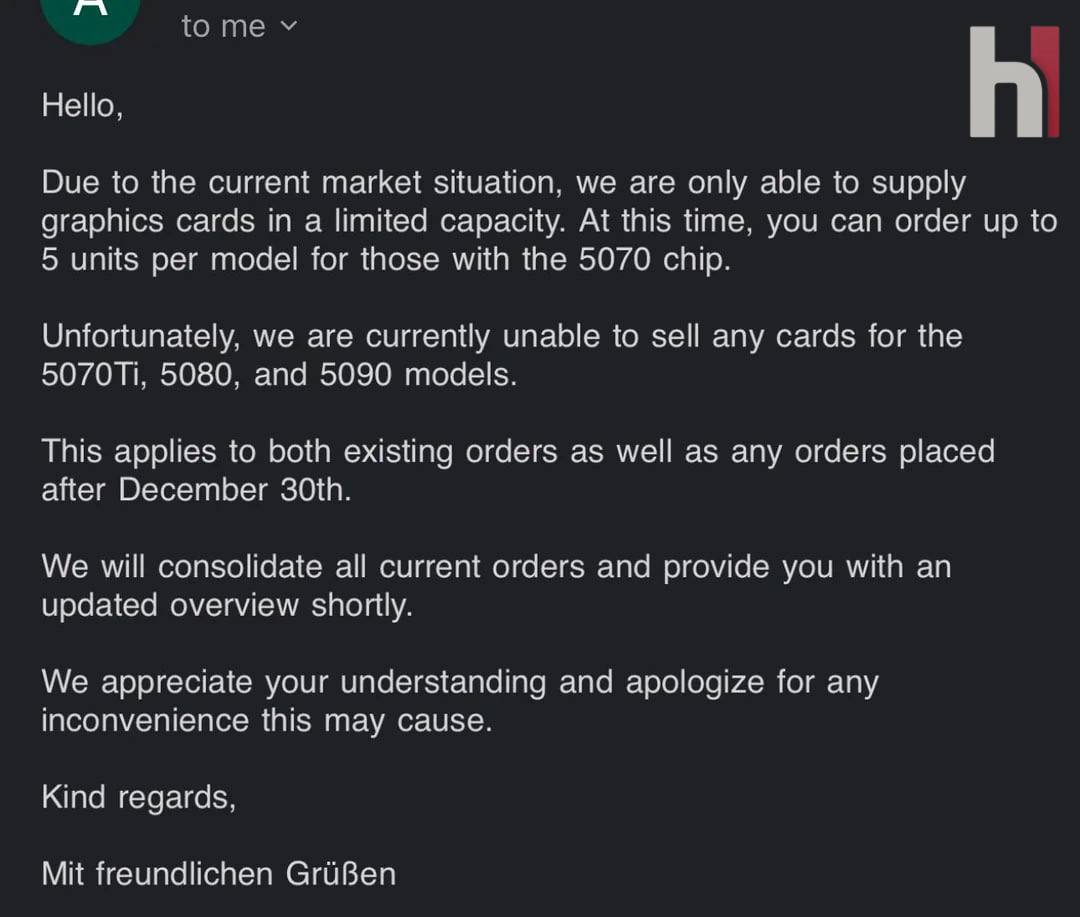Expand recipient details chevron beside "to me"
Image resolution: width=1080 pixels, height=917 pixels.
[x=289, y=26]
